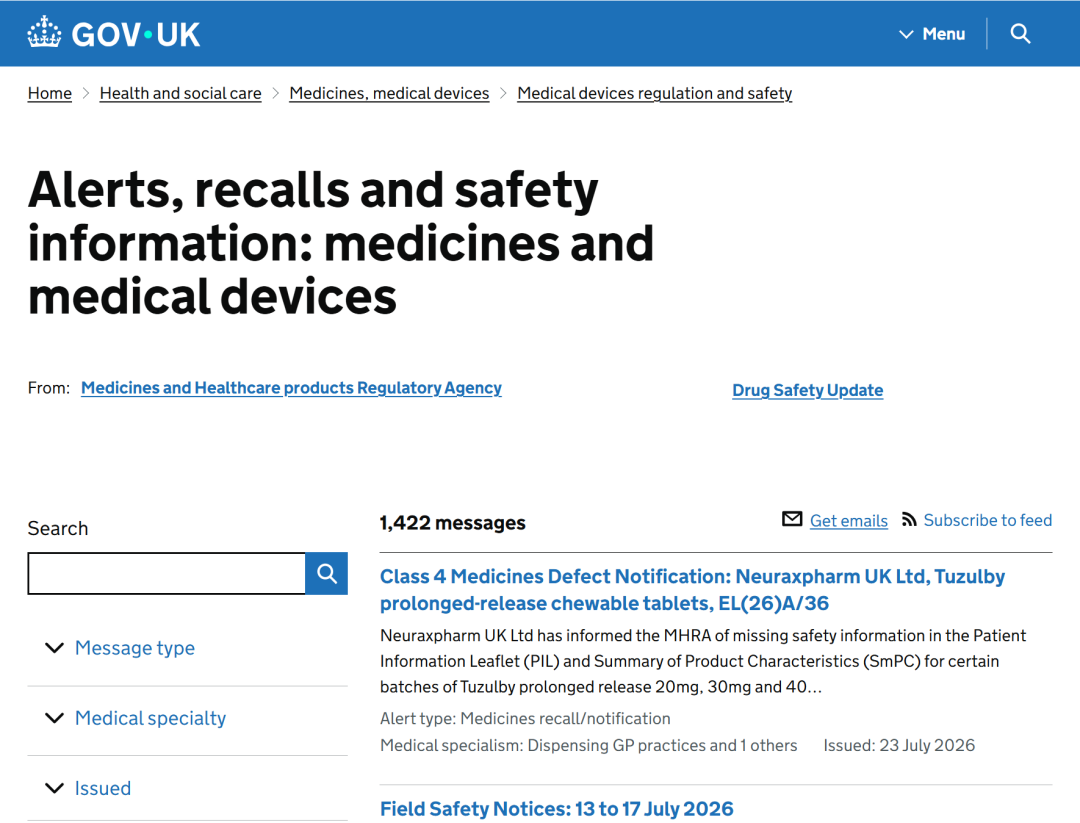This screenshot has width=1080, height=823.
Task: Click the Alert type: Medicines recall/notification text
Action: point(525,718)
